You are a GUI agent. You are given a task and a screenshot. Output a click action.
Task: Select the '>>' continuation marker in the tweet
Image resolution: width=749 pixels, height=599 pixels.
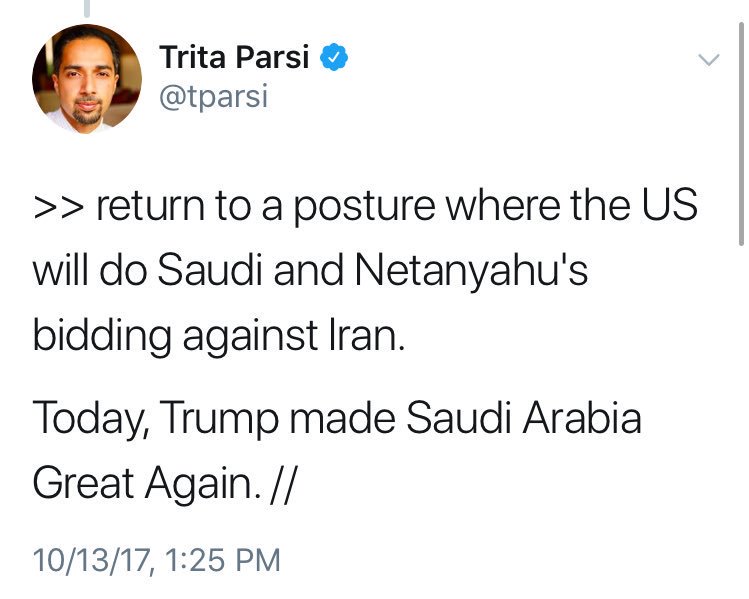pos(58,207)
